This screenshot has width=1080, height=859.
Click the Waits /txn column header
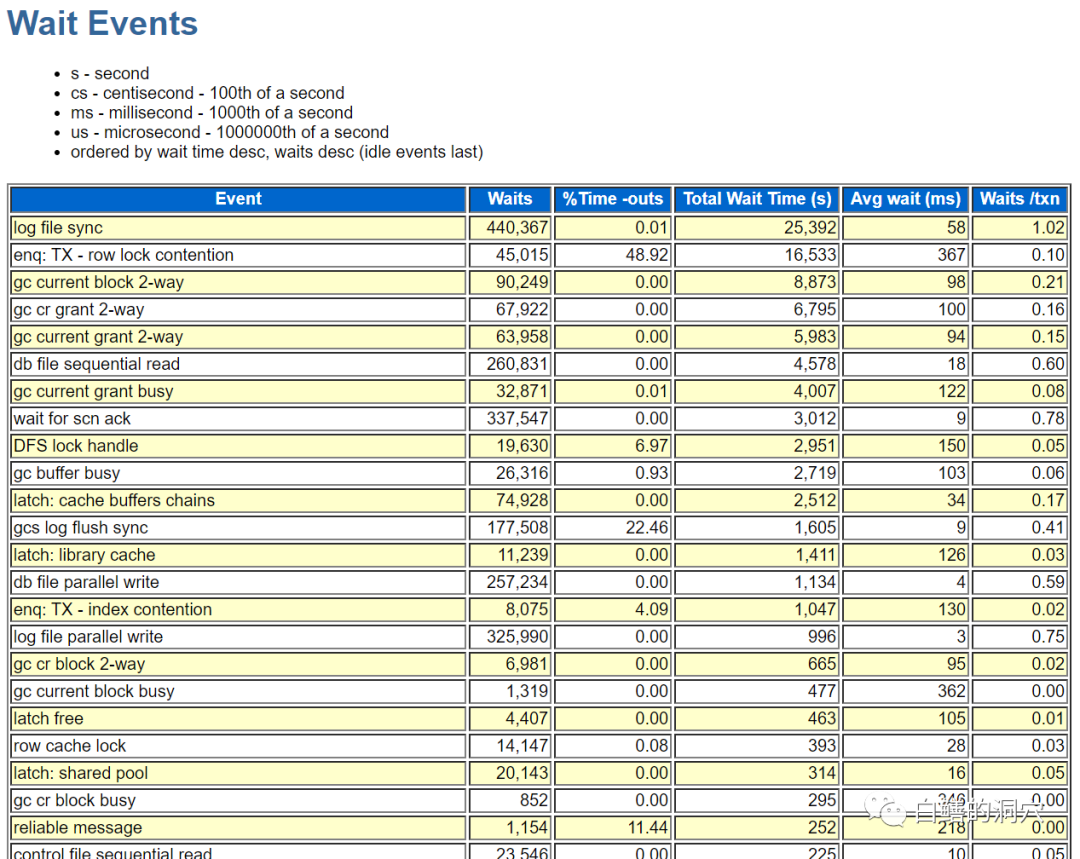1019,199
